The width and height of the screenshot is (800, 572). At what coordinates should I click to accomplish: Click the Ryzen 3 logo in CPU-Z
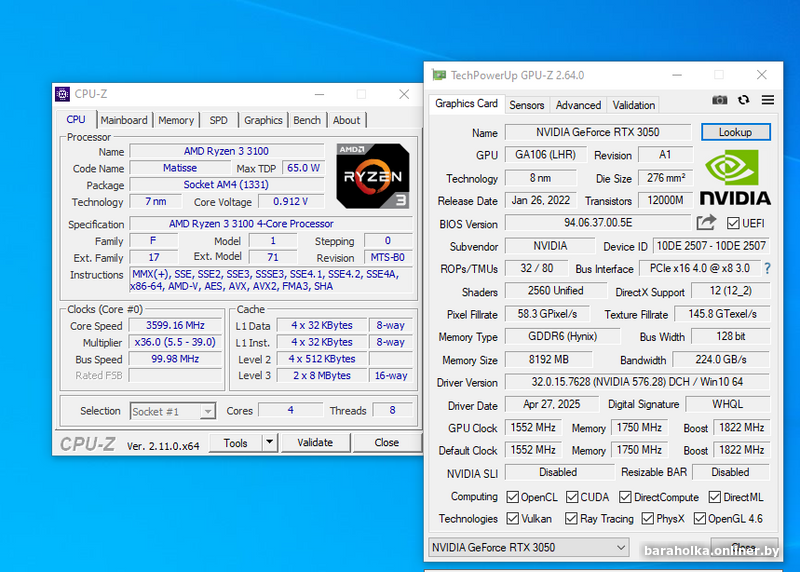click(x=372, y=176)
